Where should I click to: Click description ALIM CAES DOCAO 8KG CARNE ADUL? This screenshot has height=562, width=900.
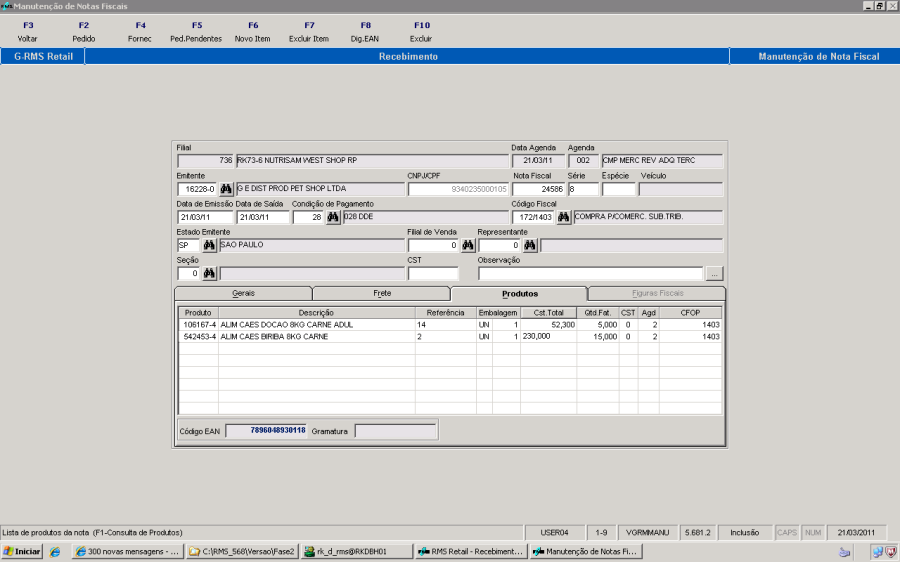(287, 325)
